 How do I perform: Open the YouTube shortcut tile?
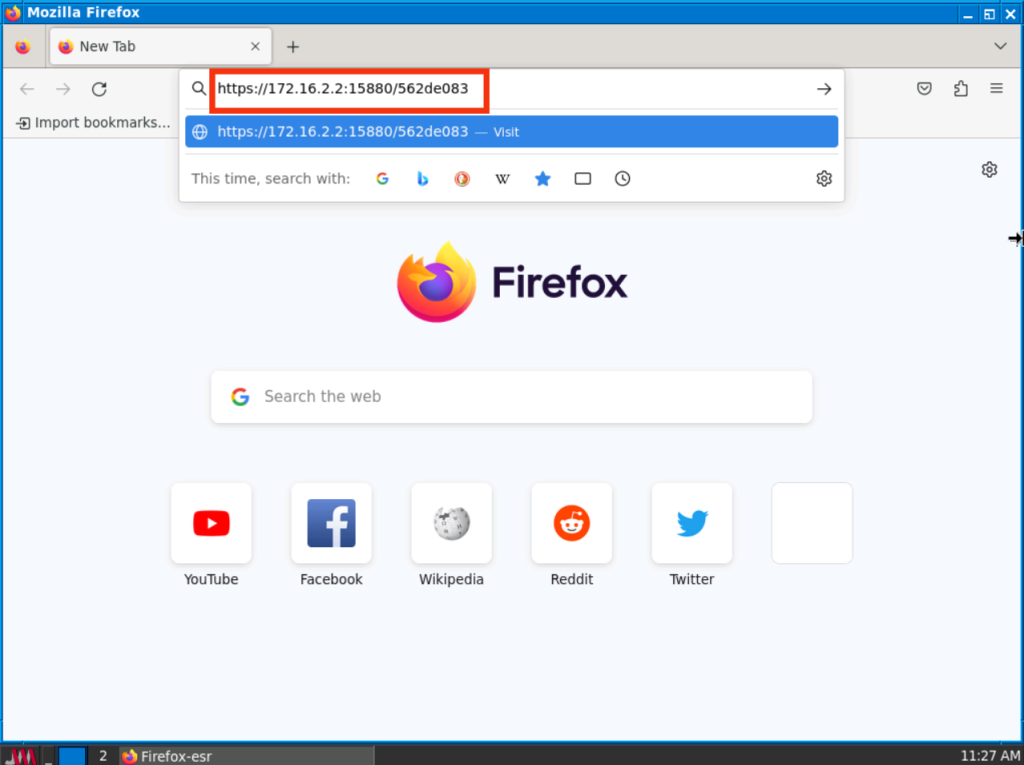211,534
